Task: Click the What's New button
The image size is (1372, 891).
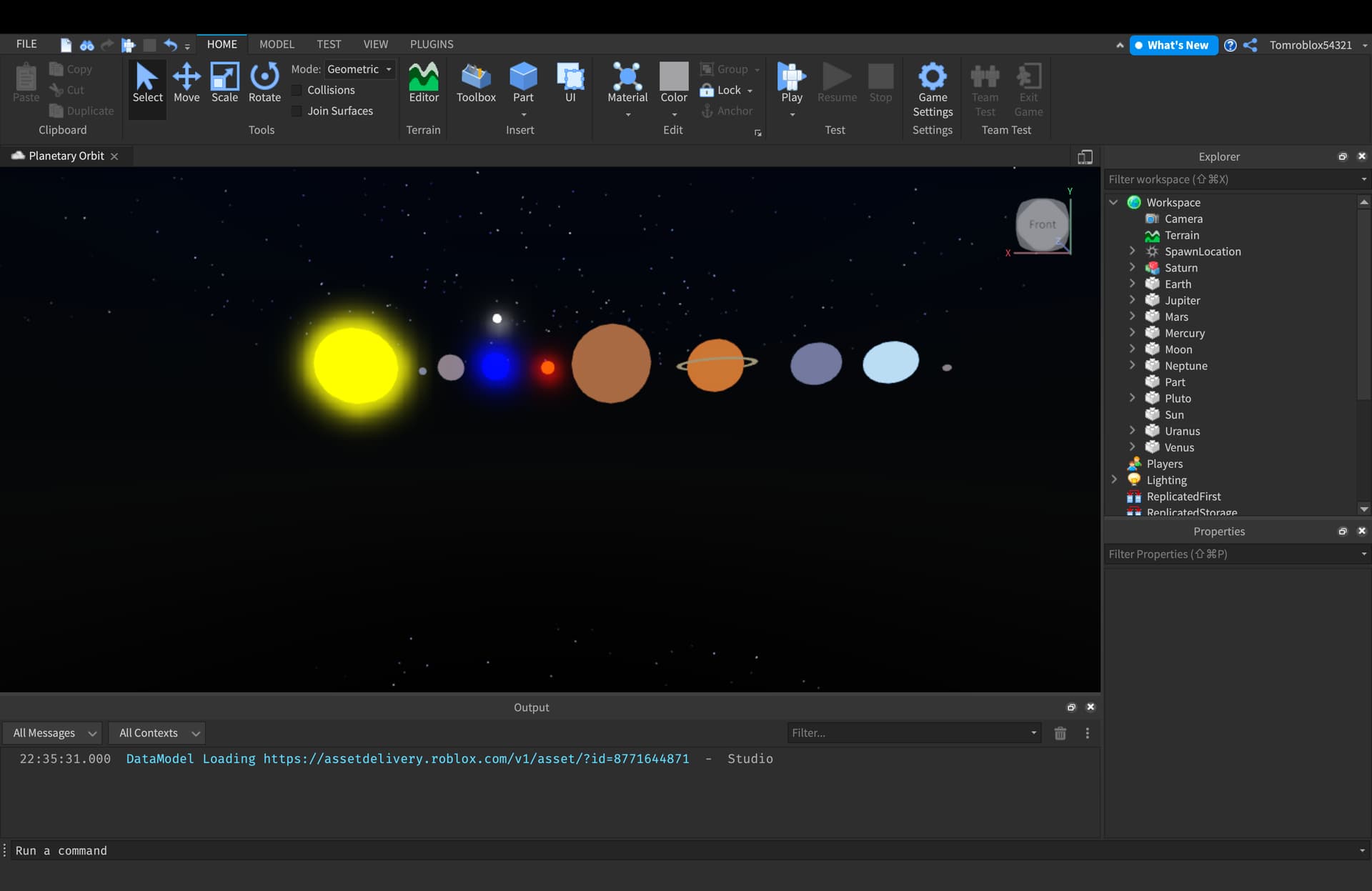Action: pyautogui.click(x=1173, y=45)
